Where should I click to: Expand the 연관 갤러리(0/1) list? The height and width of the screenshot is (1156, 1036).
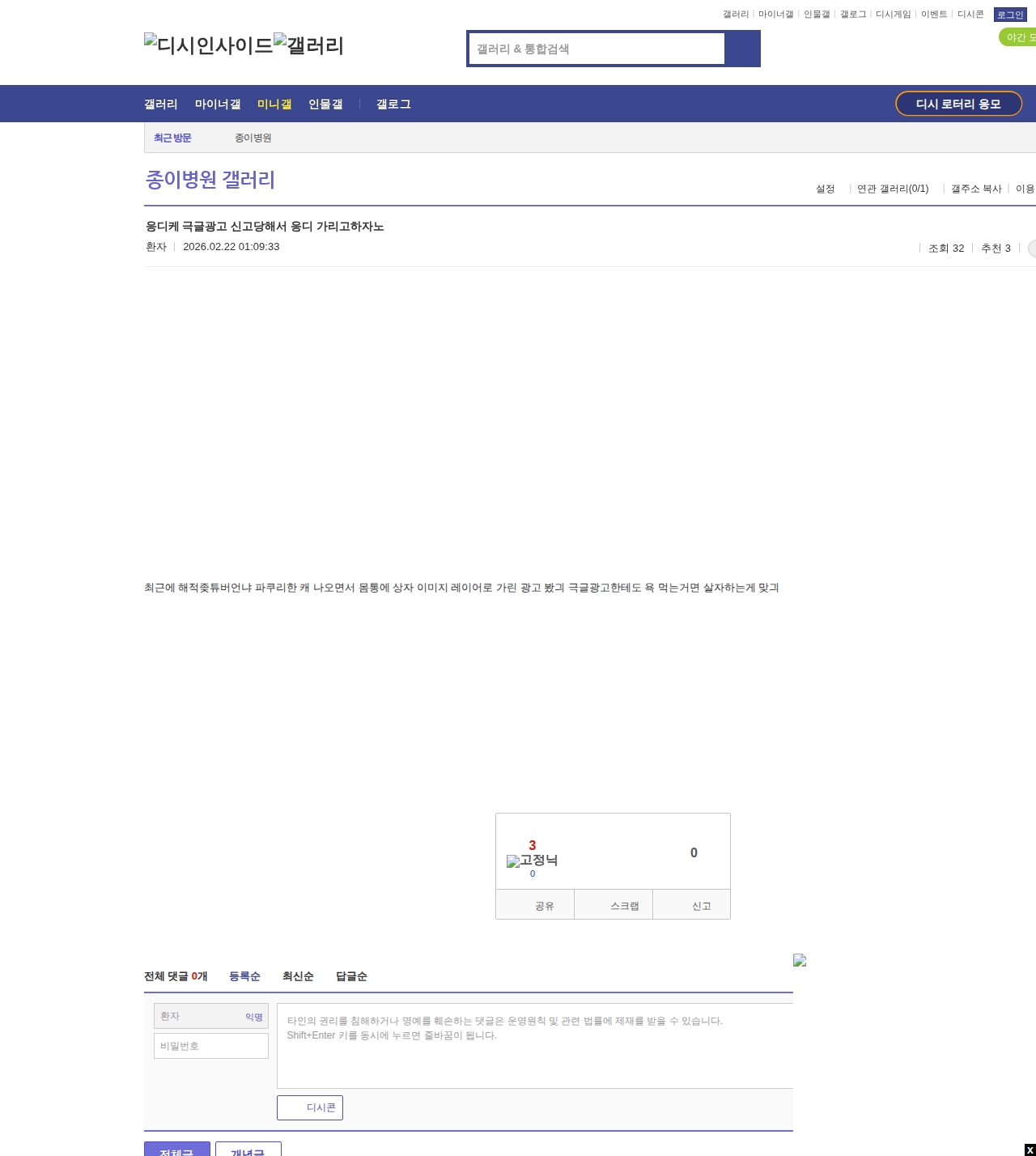[x=892, y=189]
